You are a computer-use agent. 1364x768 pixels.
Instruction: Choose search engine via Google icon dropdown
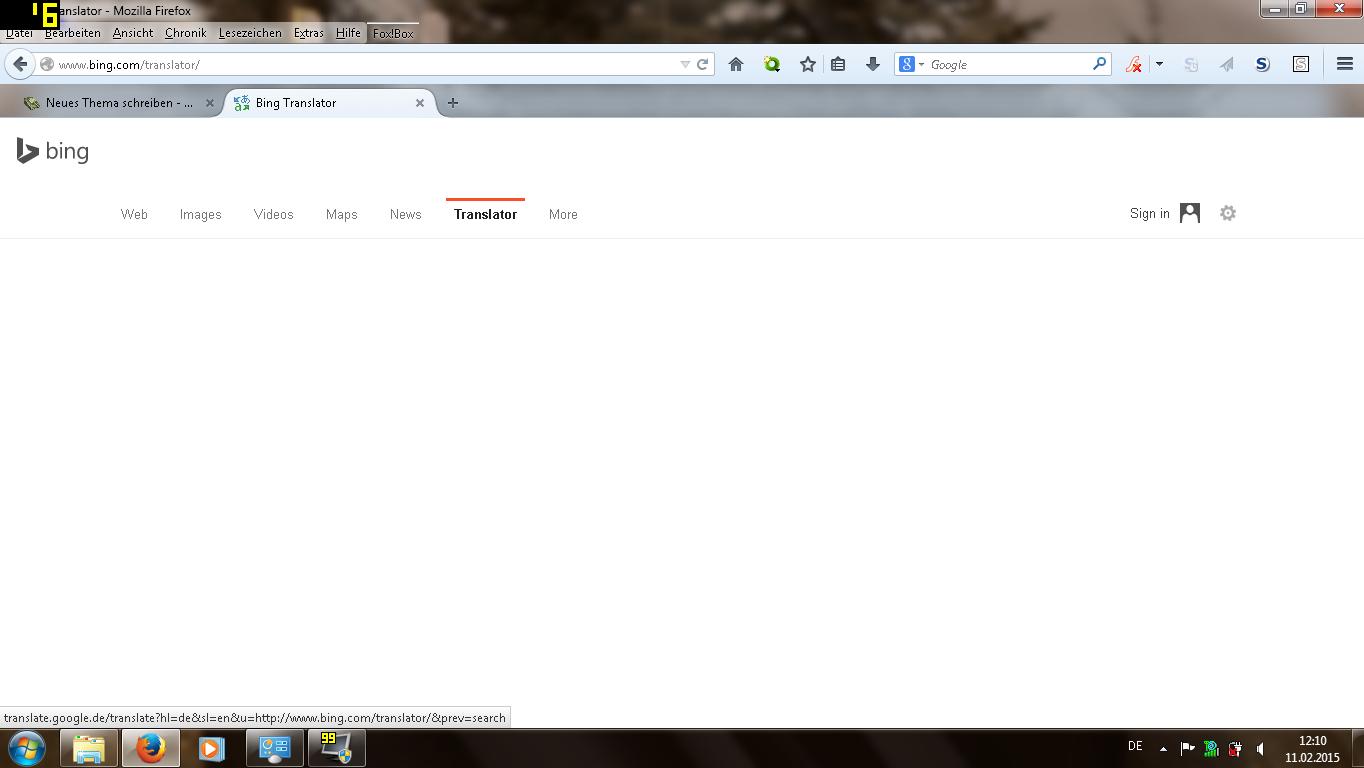pyautogui.click(x=911, y=64)
